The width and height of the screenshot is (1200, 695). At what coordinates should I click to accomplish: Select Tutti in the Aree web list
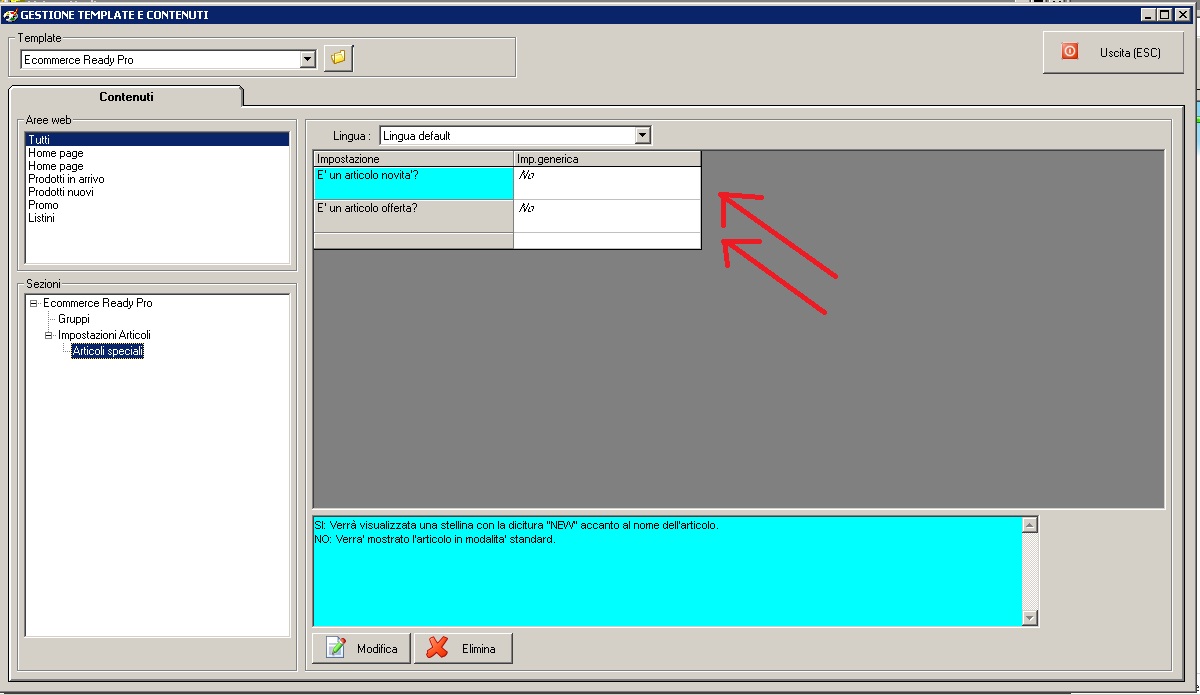(x=157, y=140)
